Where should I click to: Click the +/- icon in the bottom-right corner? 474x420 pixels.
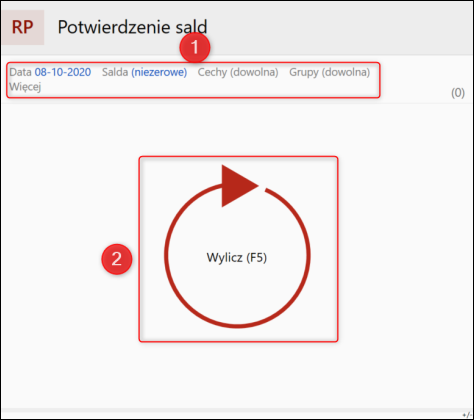(468, 415)
